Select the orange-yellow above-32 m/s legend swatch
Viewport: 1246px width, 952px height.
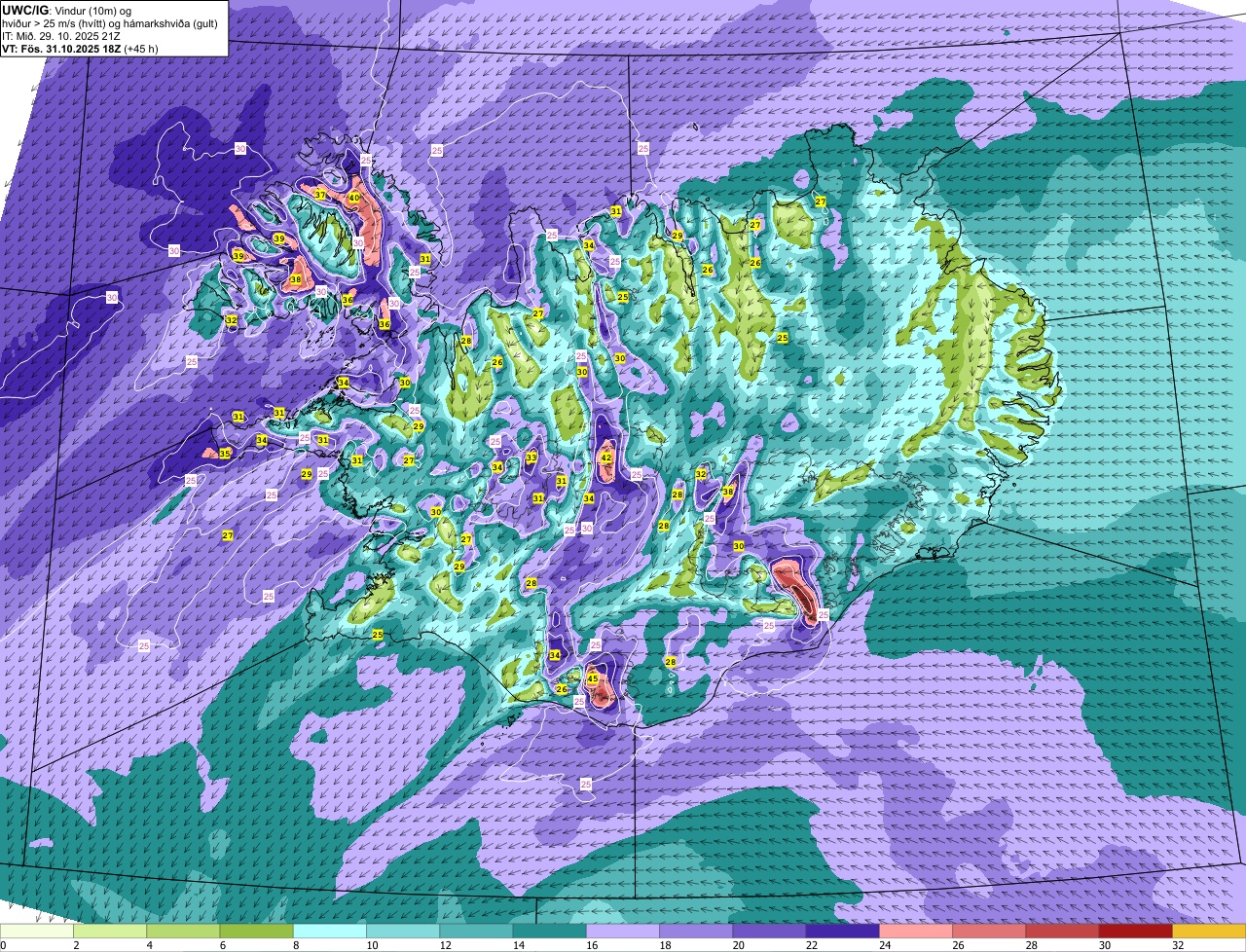tap(1209, 931)
